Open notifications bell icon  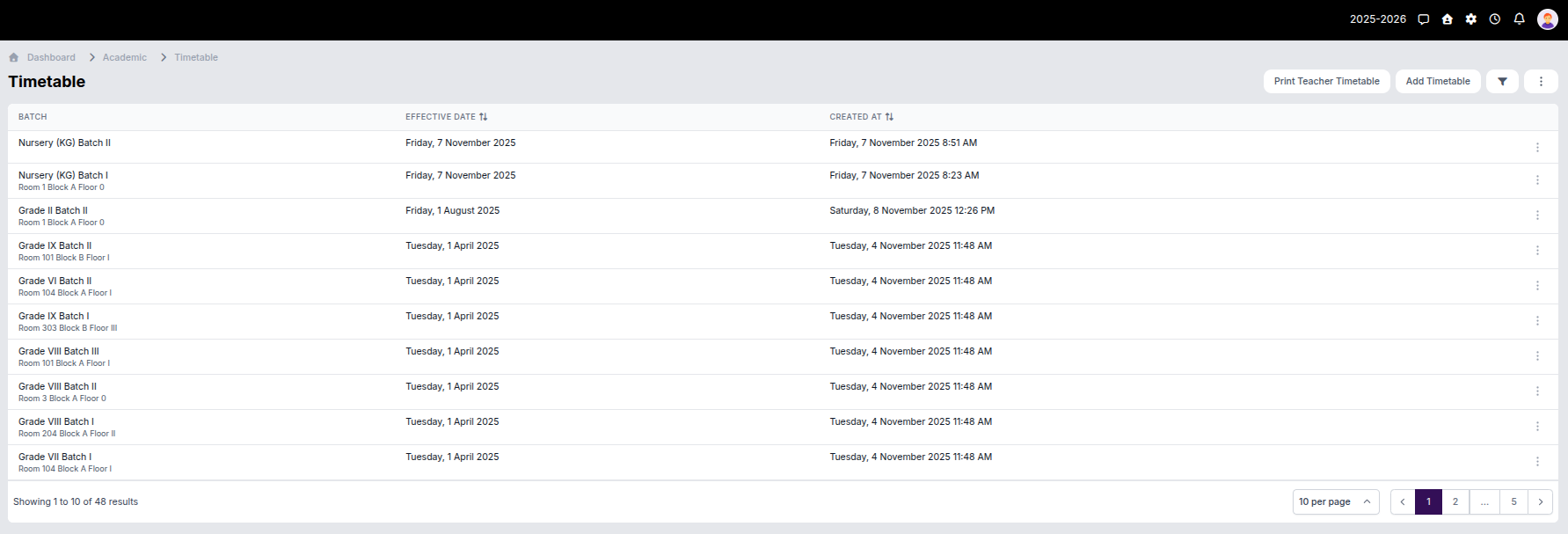[x=1519, y=19]
